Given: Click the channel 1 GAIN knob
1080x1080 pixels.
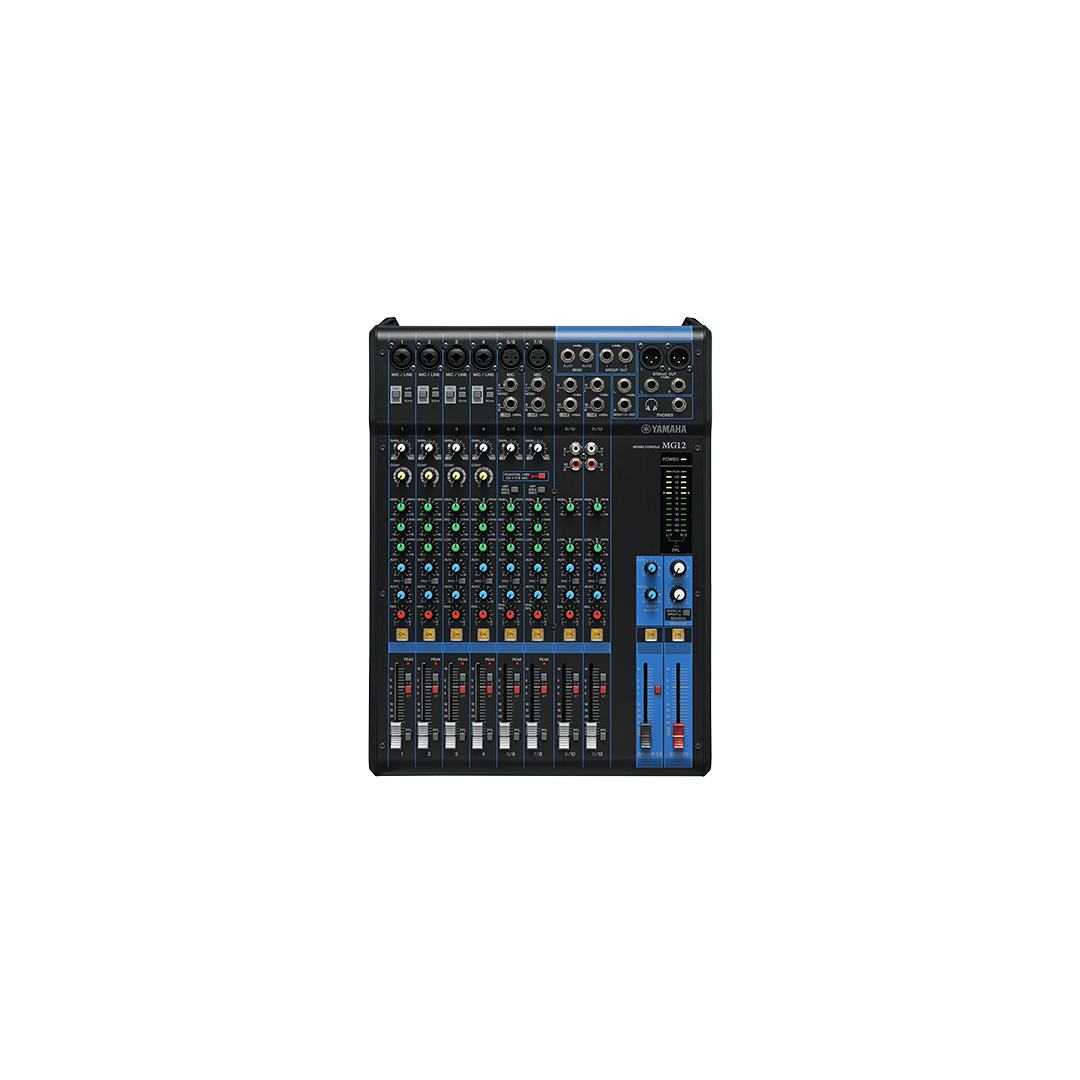Looking at the screenshot, I should click(x=401, y=448).
